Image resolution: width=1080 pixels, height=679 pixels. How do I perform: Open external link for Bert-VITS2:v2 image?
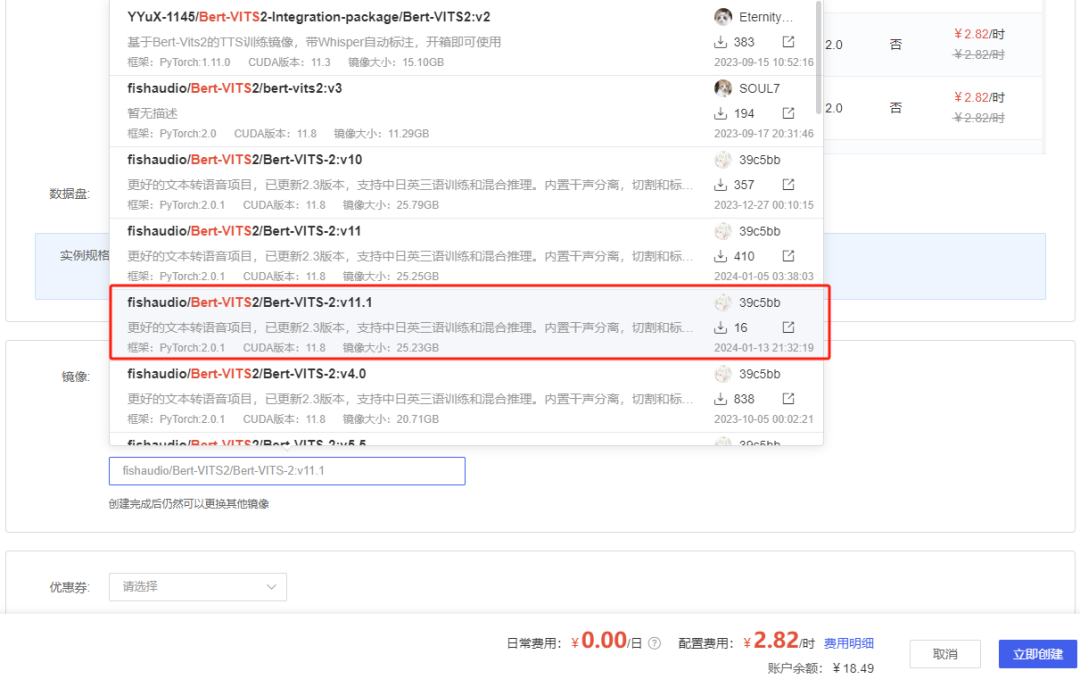pos(789,42)
